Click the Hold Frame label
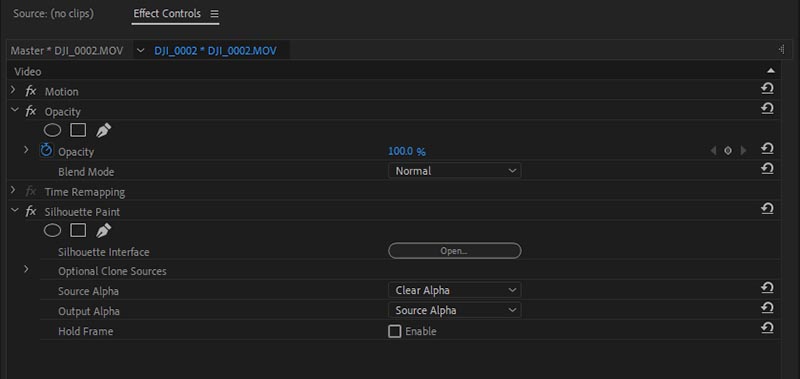 pyautogui.click(x=86, y=332)
